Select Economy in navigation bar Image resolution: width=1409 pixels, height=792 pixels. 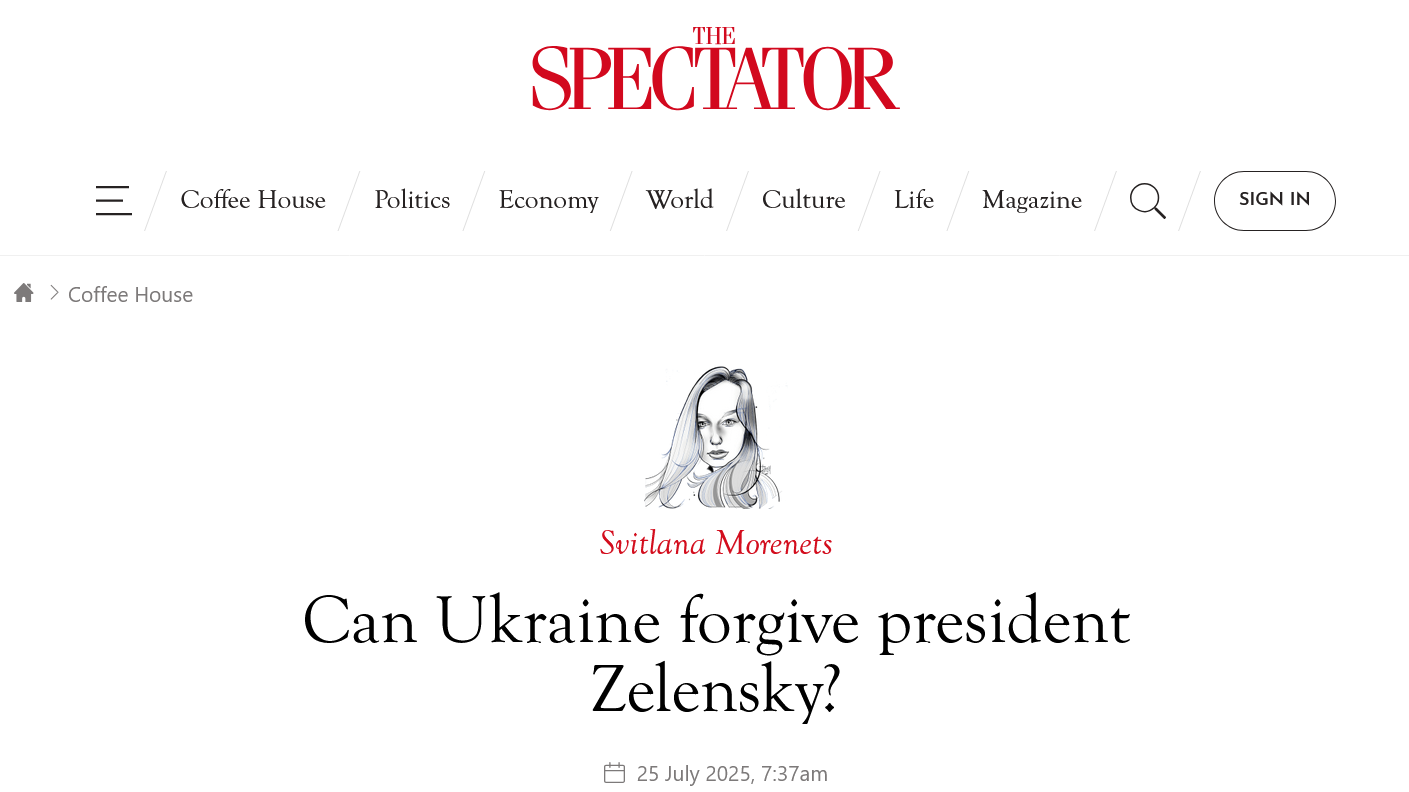point(548,200)
